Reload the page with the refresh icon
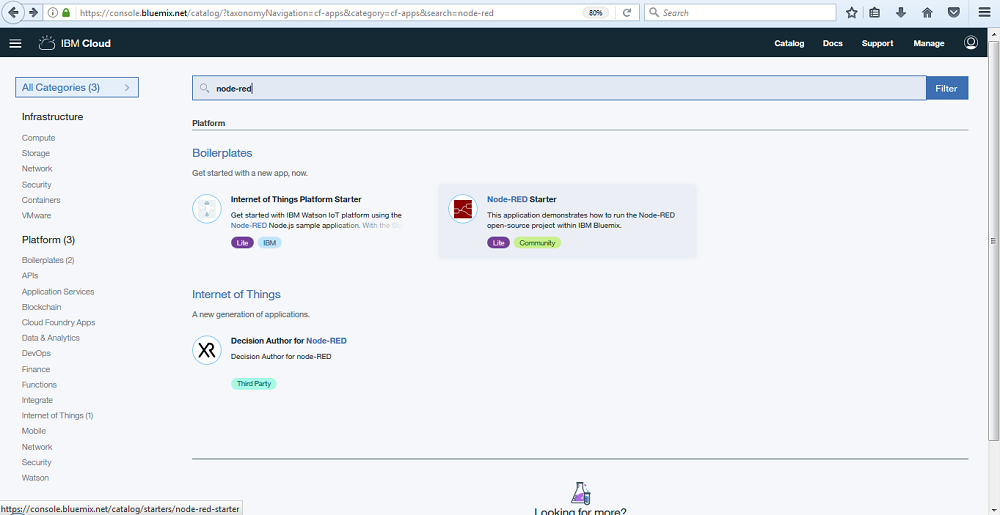Image resolution: width=1000 pixels, height=515 pixels. click(x=627, y=13)
